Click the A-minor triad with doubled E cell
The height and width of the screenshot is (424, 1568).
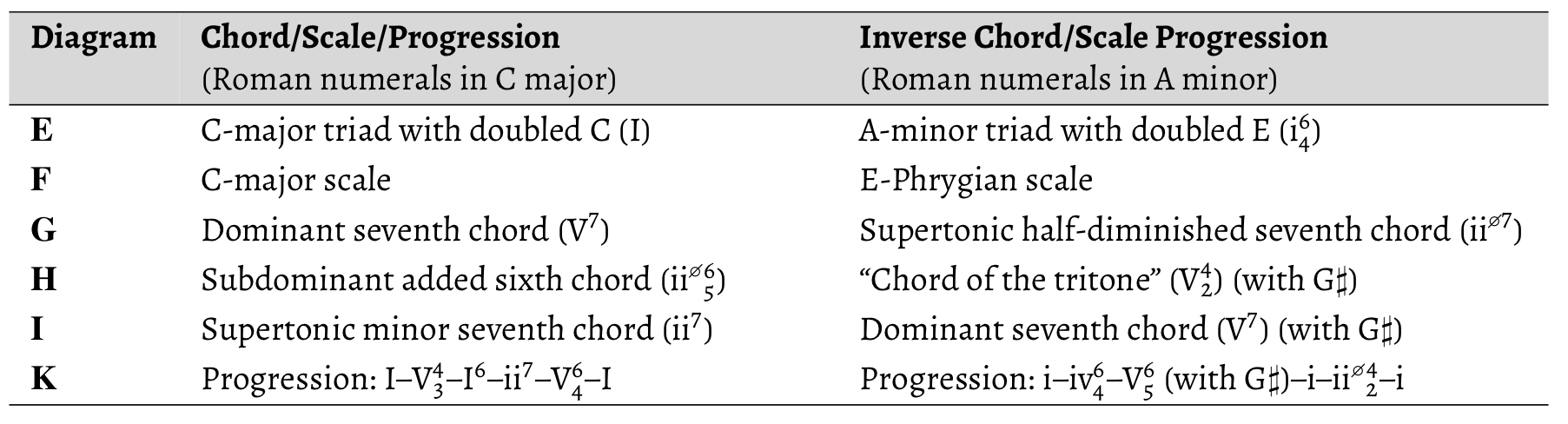point(1091,132)
